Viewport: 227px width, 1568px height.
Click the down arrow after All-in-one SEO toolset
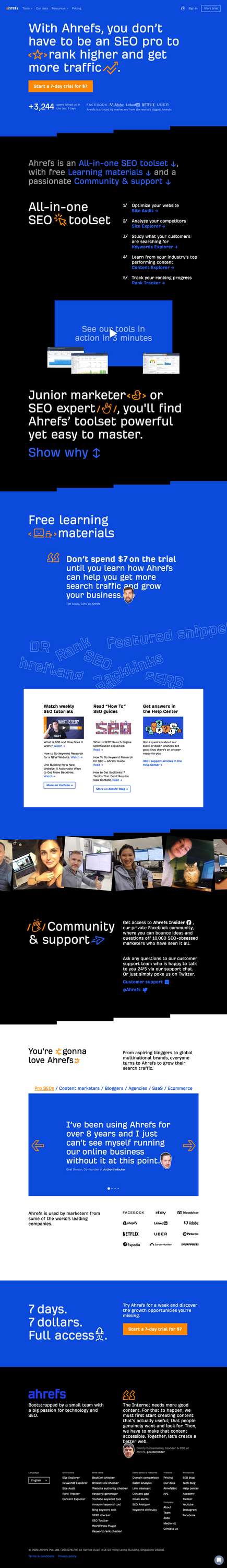174,164
